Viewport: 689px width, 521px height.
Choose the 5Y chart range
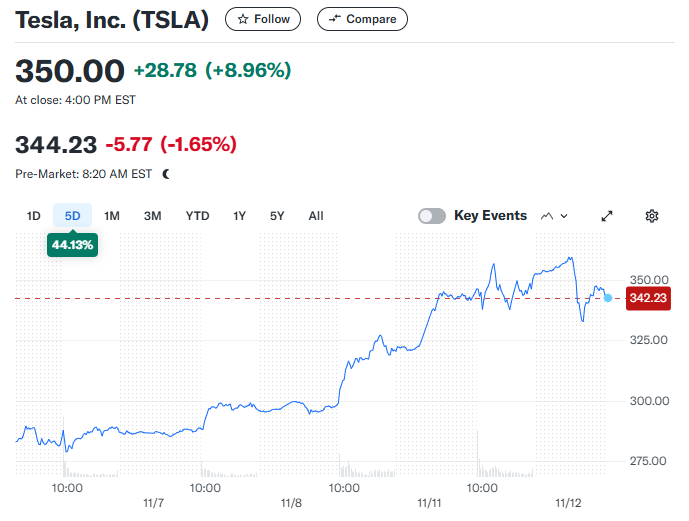pos(277,216)
